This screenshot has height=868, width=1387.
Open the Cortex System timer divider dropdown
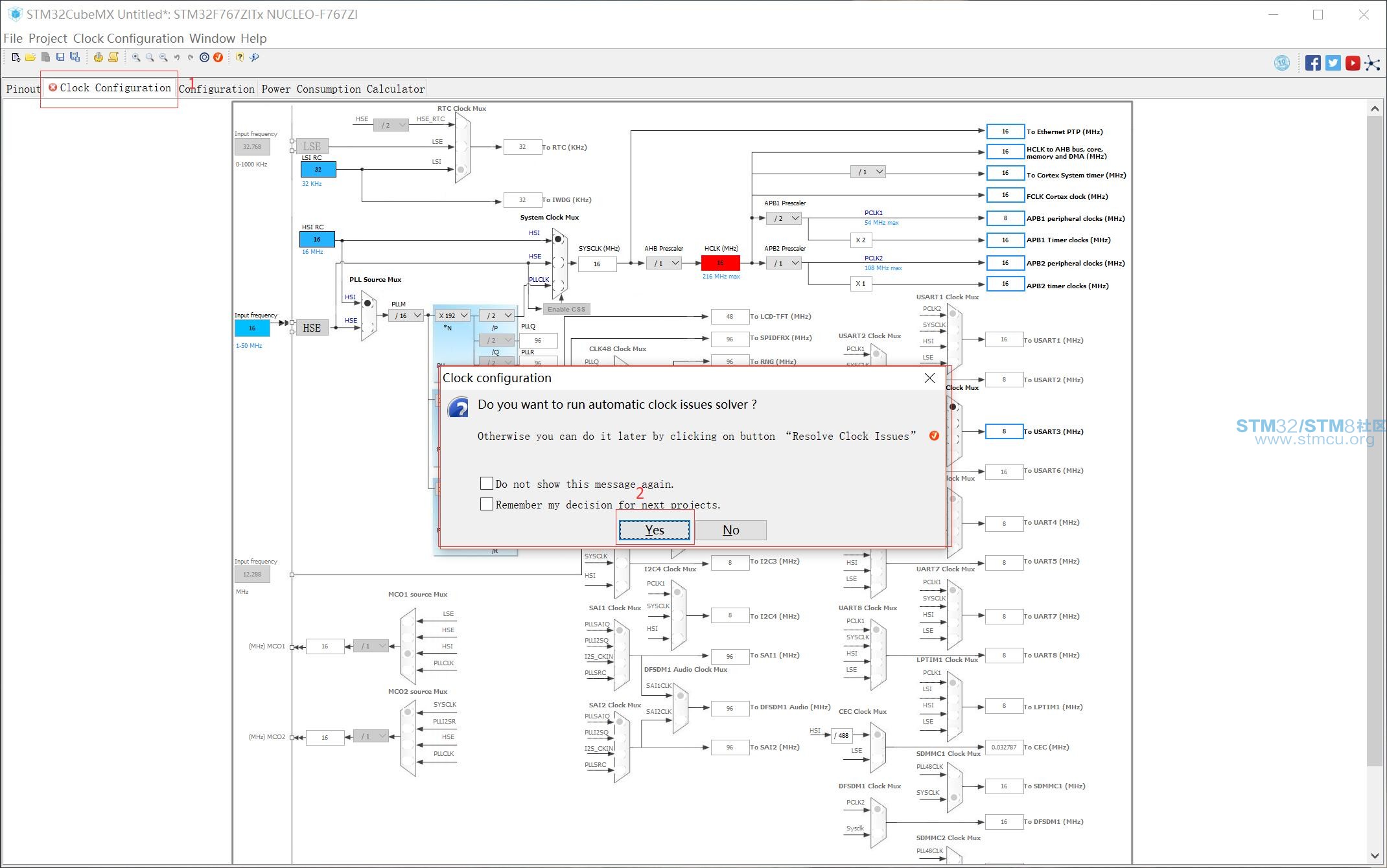coord(868,172)
